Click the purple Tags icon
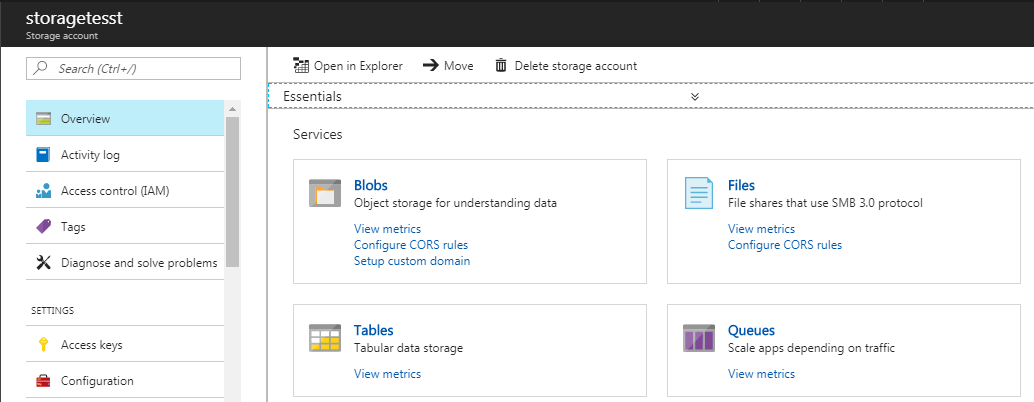This screenshot has width=1034, height=402. [44, 227]
